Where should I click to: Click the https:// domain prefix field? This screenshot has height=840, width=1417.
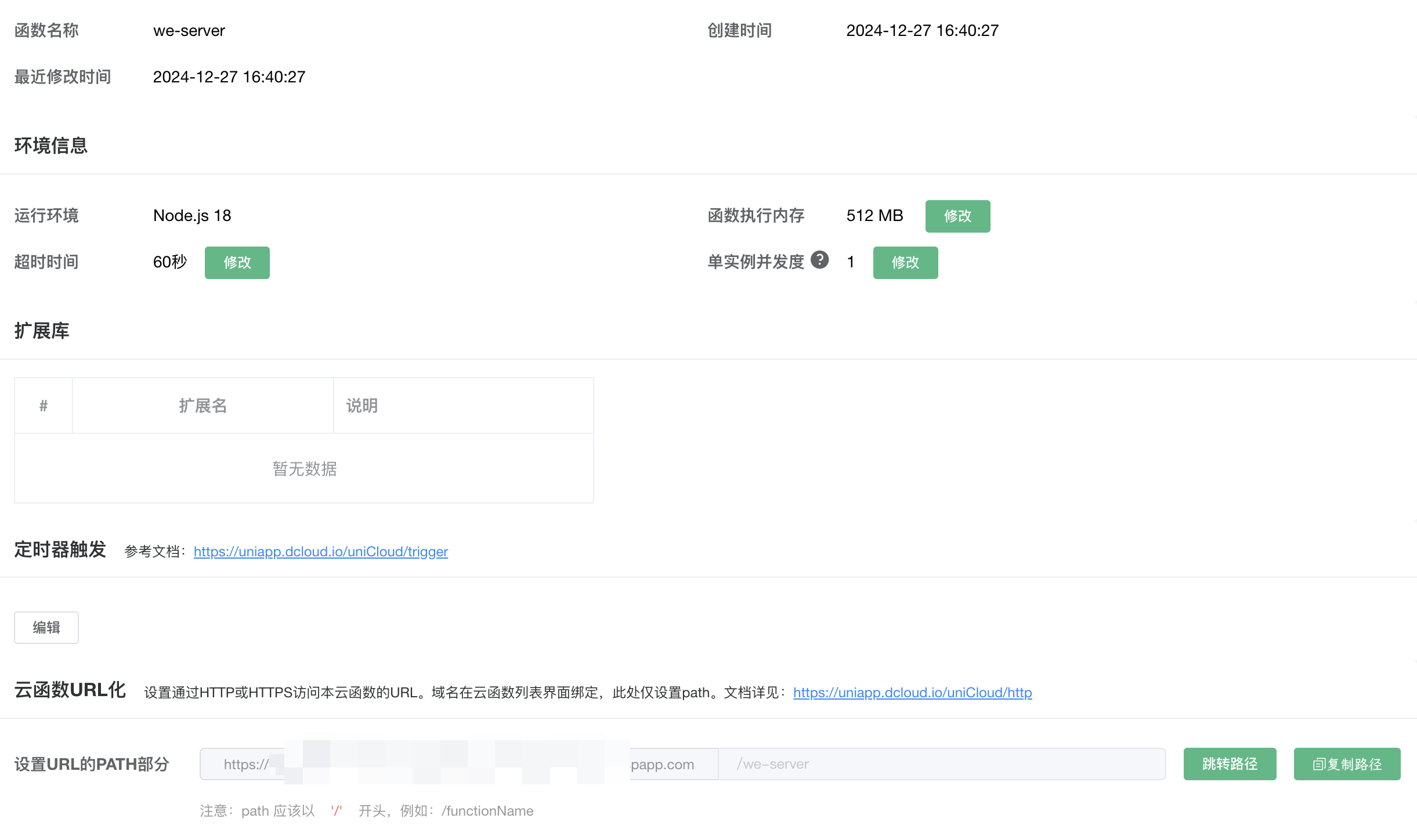(x=459, y=764)
